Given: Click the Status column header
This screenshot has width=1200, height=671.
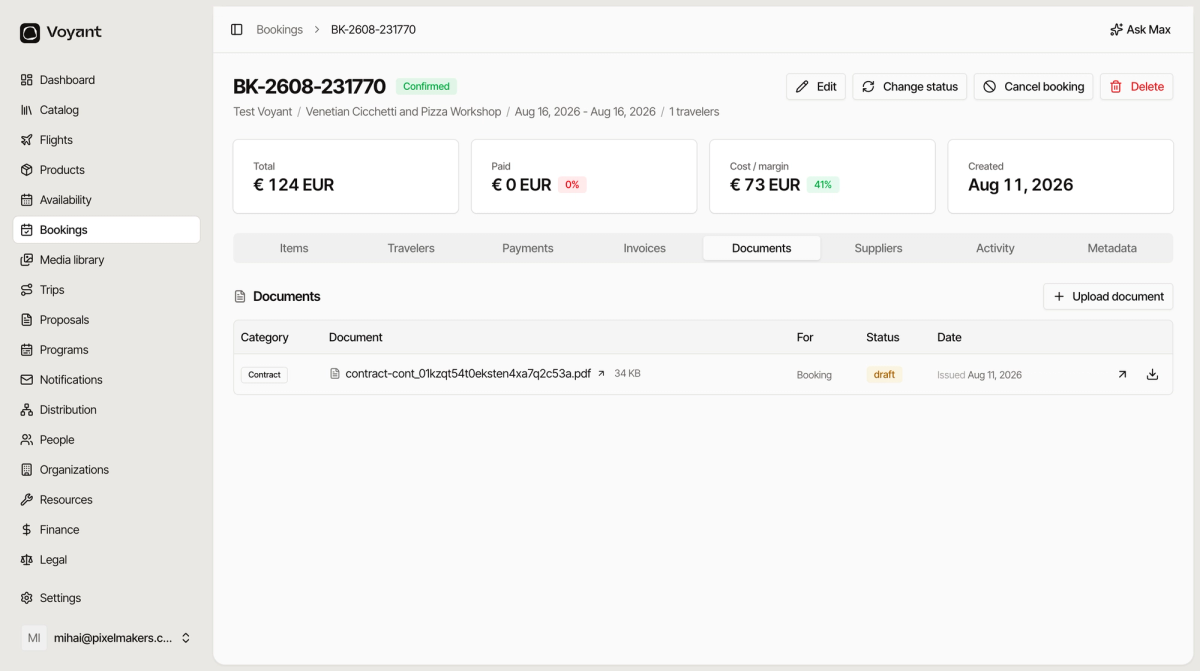Looking at the screenshot, I should pos(883,338).
